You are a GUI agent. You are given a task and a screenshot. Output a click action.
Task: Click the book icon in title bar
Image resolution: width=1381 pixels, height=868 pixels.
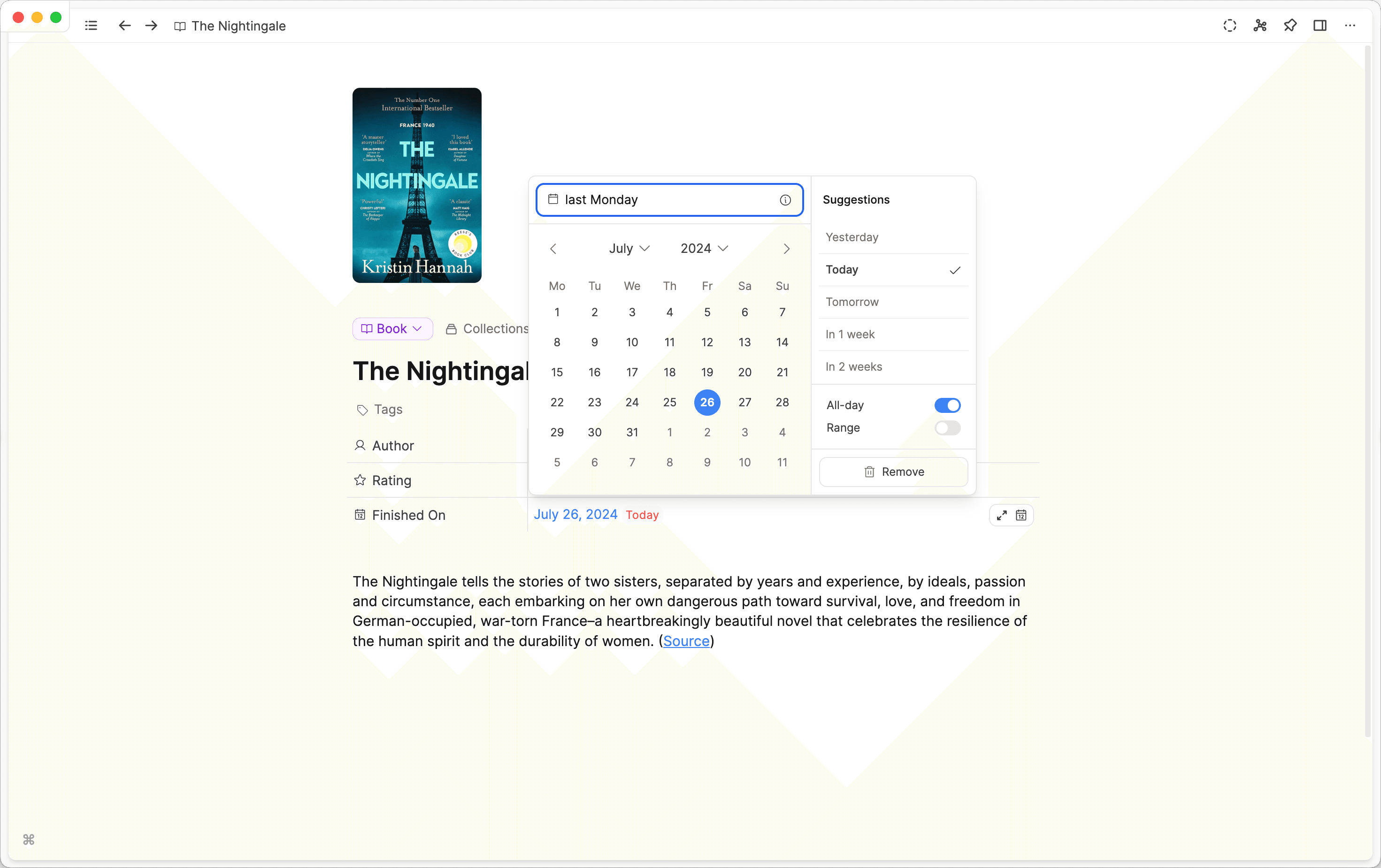tap(179, 26)
